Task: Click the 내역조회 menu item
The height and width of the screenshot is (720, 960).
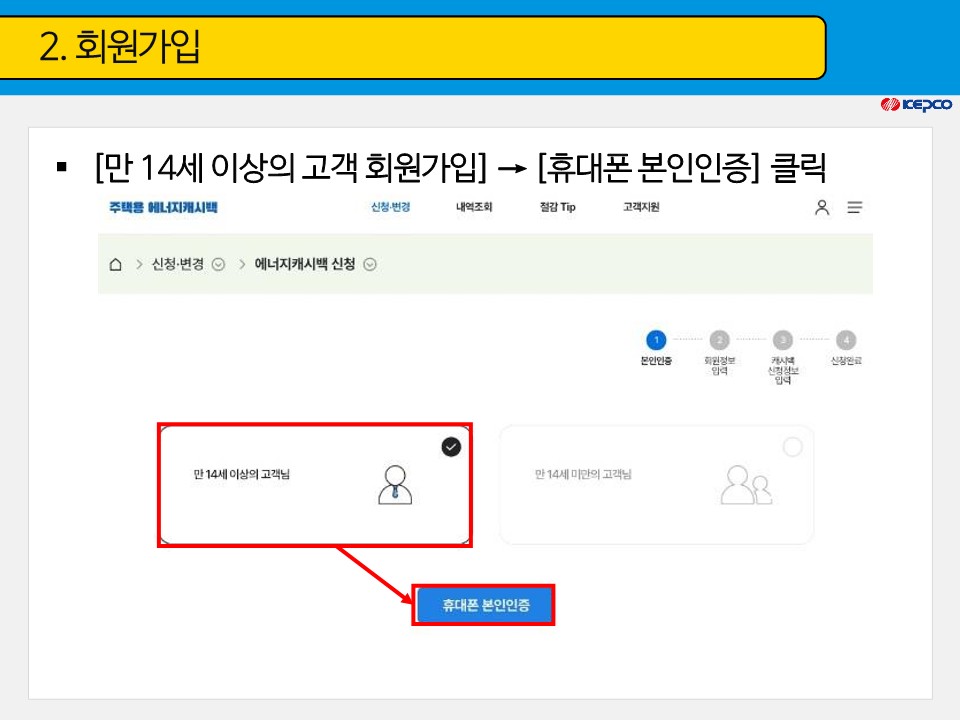Action: pos(475,207)
